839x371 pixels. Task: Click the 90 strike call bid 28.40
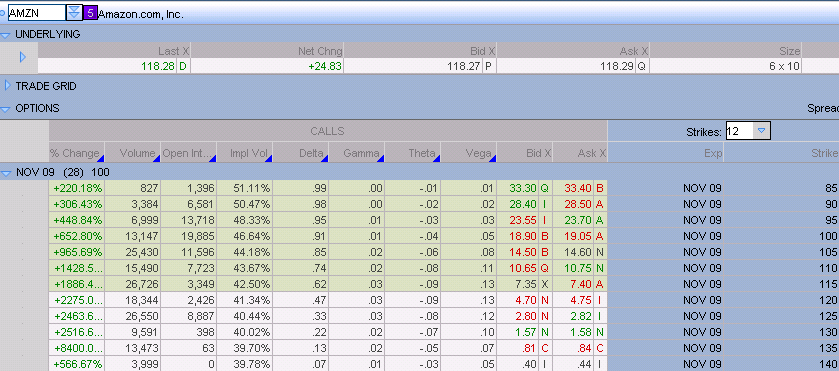coord(523,204)
